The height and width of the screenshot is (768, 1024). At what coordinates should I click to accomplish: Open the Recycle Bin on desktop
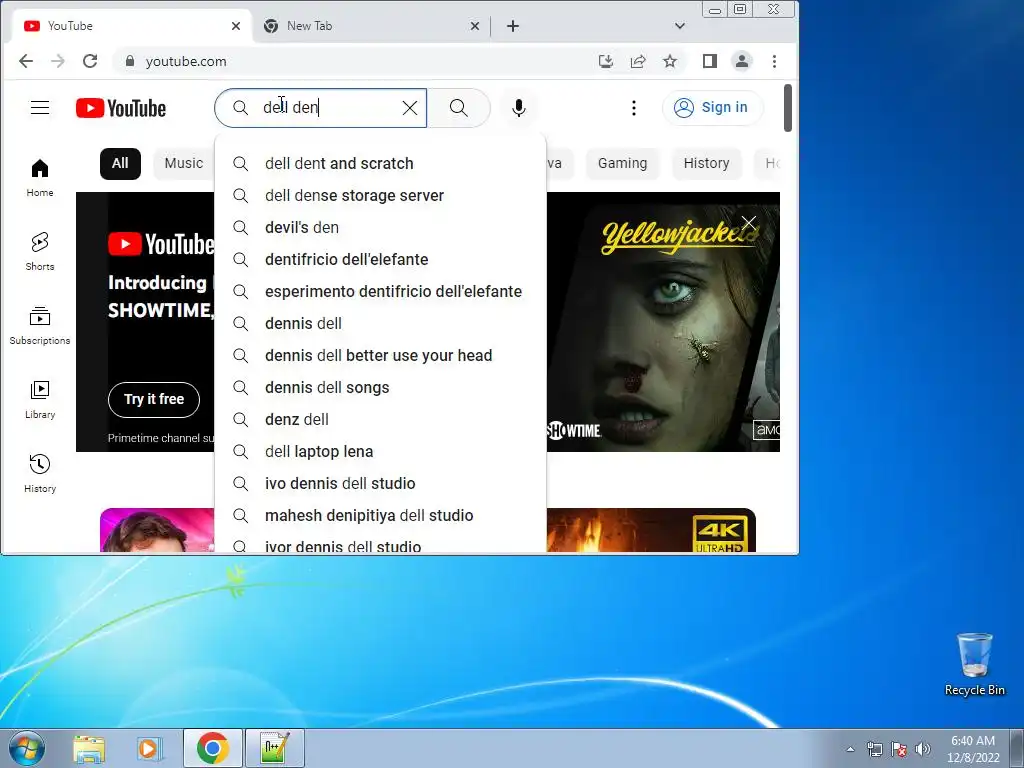[x=974, y=664]
